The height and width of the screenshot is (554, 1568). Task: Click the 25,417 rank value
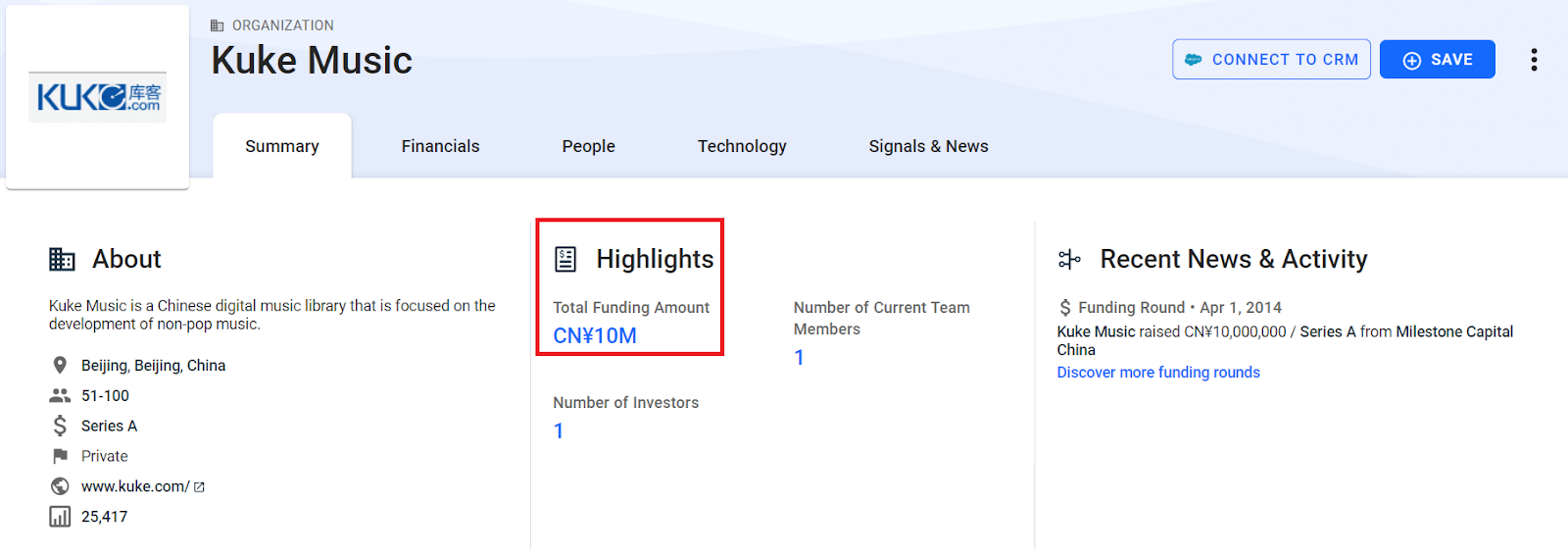(x=104, y=517)
